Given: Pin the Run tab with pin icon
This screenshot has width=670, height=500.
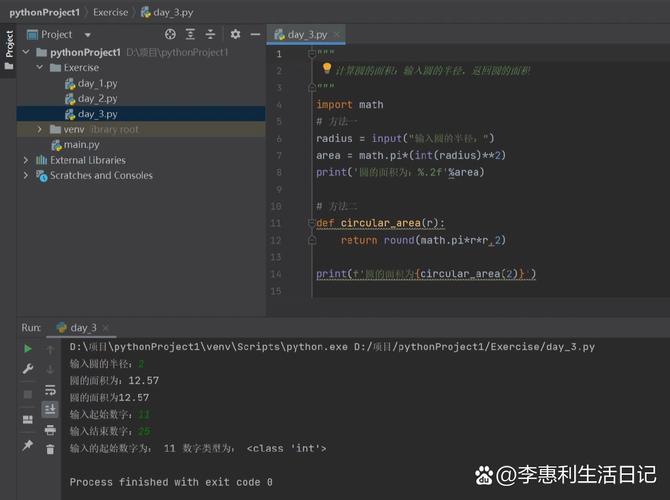Looking at the screenshot, I should tap(28, 445).
